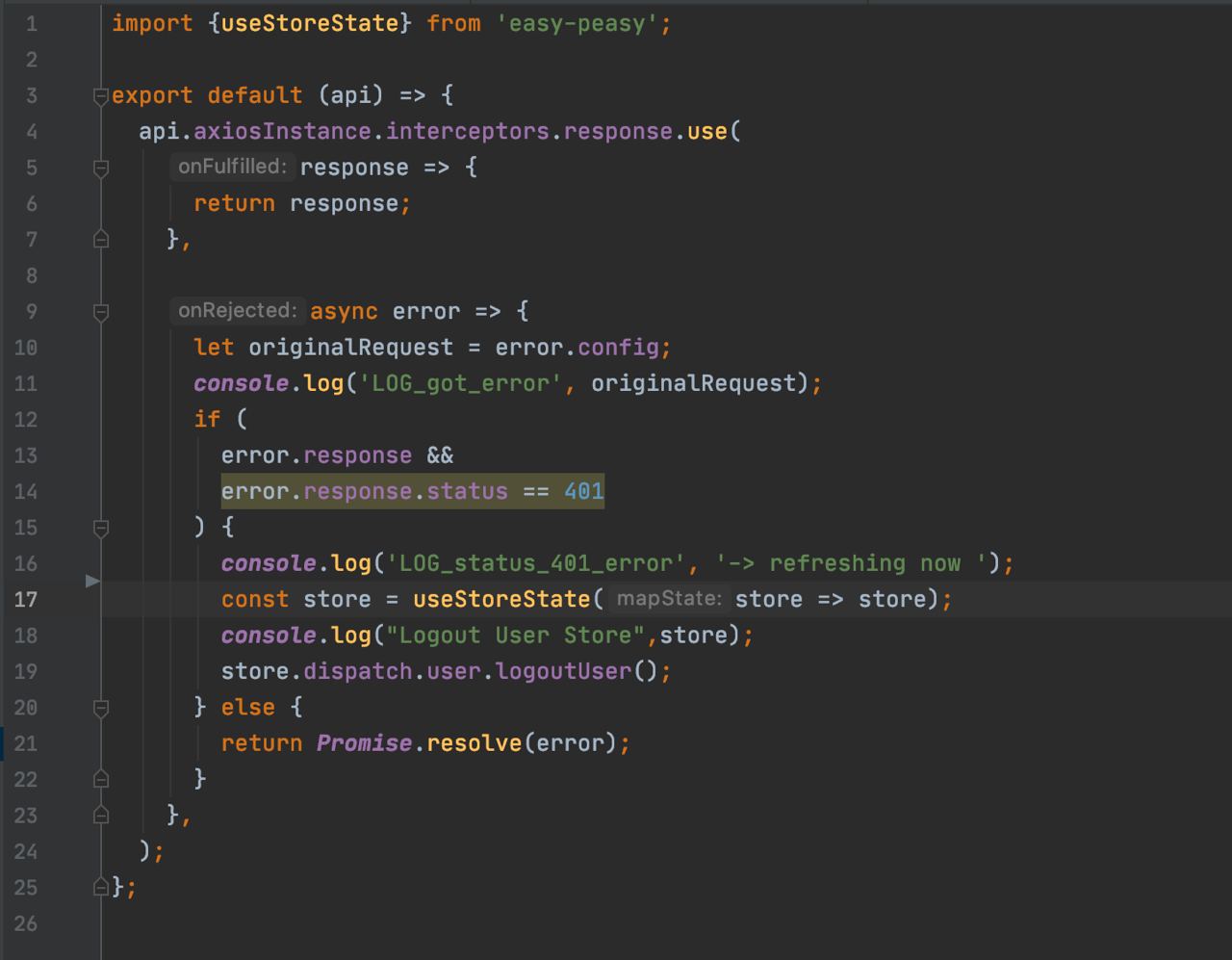The image size is (1232, 960).
Task: Click the 'async' keyword on line 9
Action: point(344,311)
